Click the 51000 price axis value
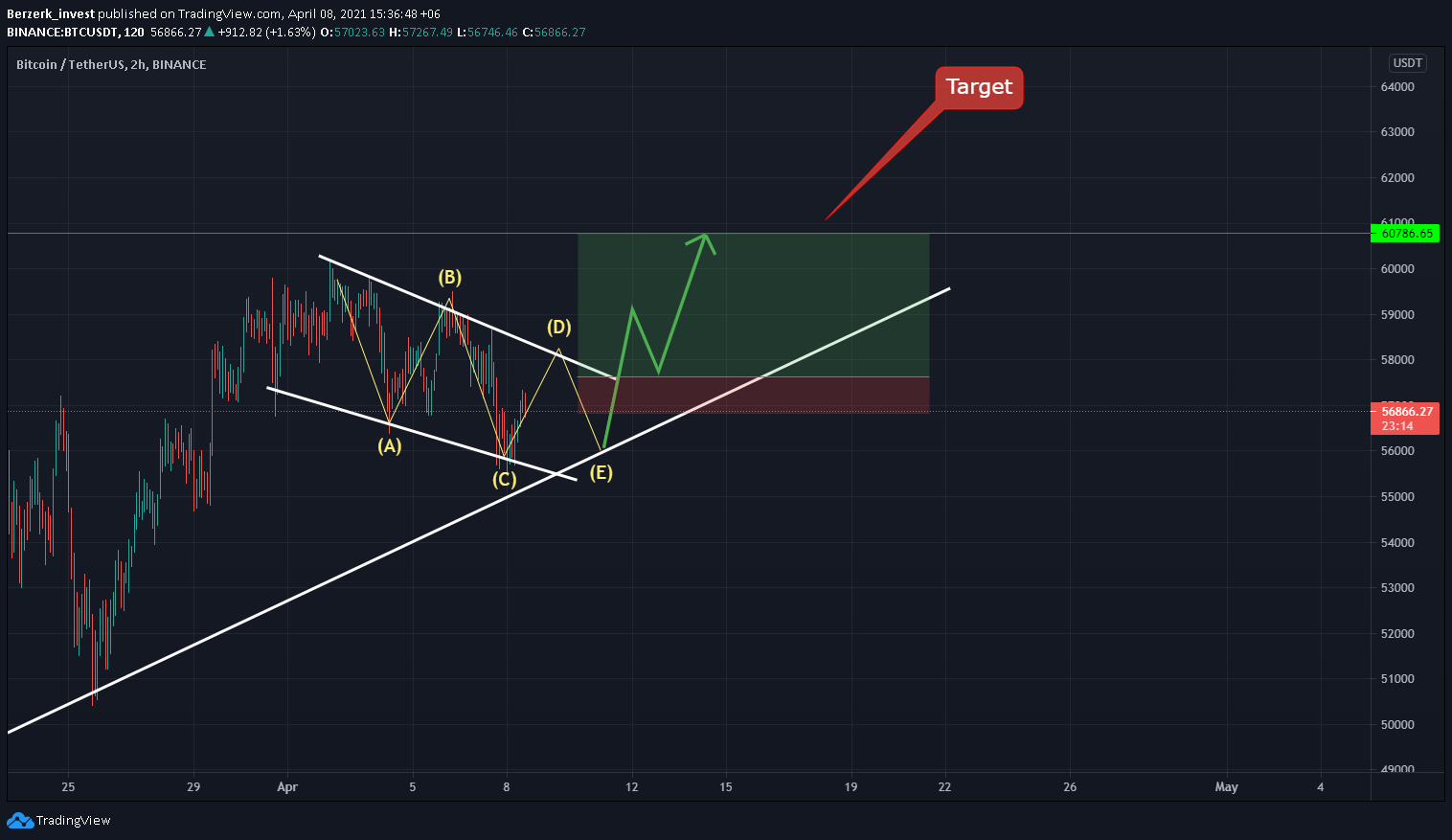Viewport: 1452px width, 840px height. coord(1397,679)
